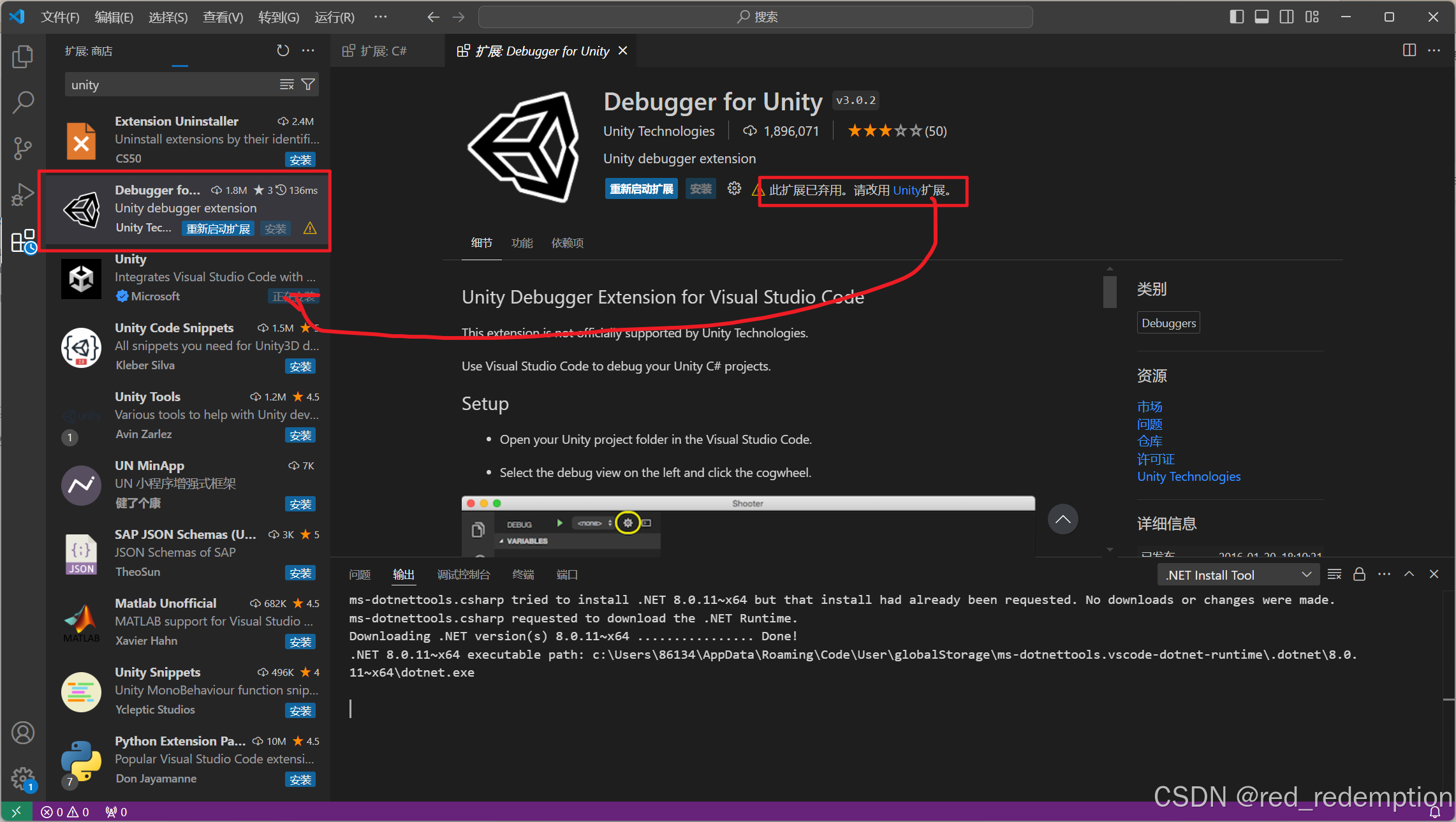1456x822 pixels.
Task: Select the 依赖项 tab
Action: click(x=568, y=243)
